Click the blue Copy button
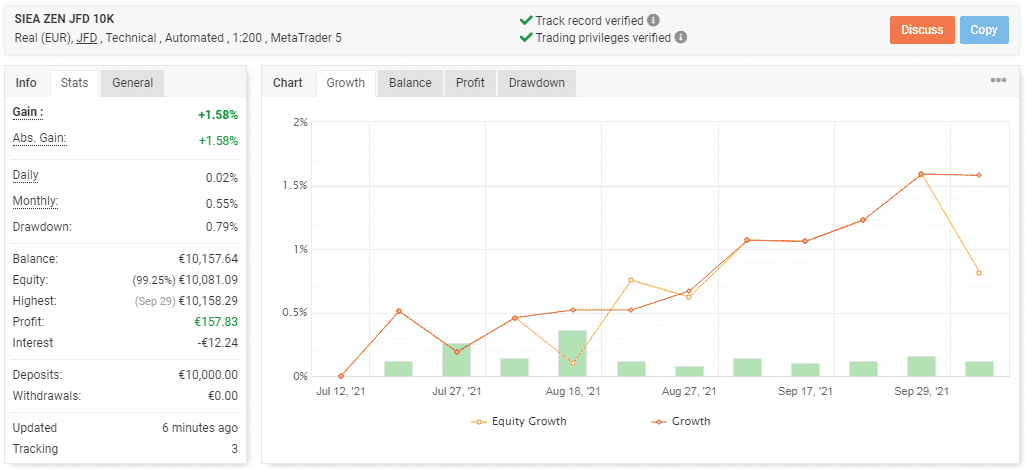The width and height of the screenshot is (1026, 470). pos(983,30)
